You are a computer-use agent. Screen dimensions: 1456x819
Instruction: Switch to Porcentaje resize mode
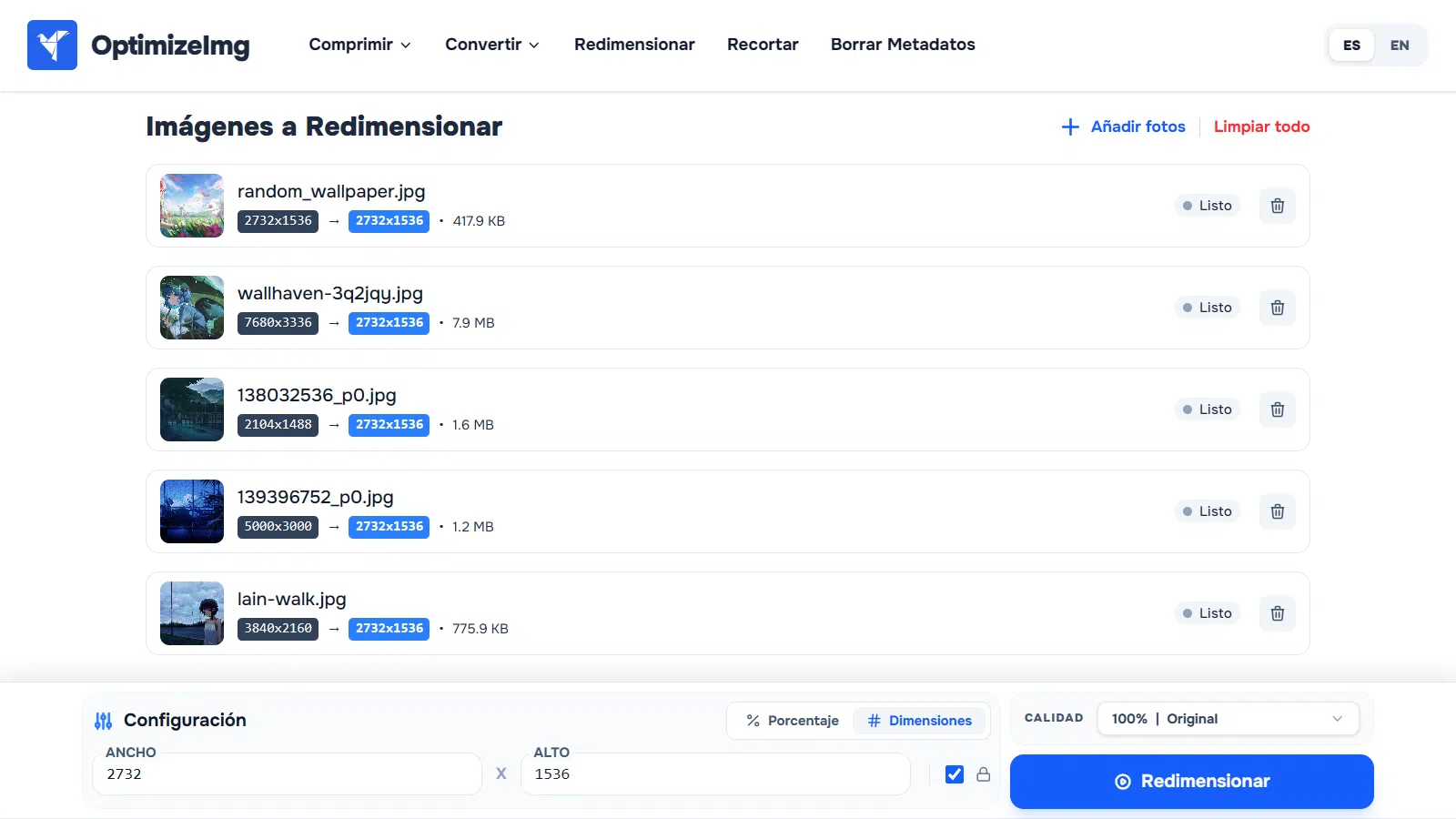(793, 721)
